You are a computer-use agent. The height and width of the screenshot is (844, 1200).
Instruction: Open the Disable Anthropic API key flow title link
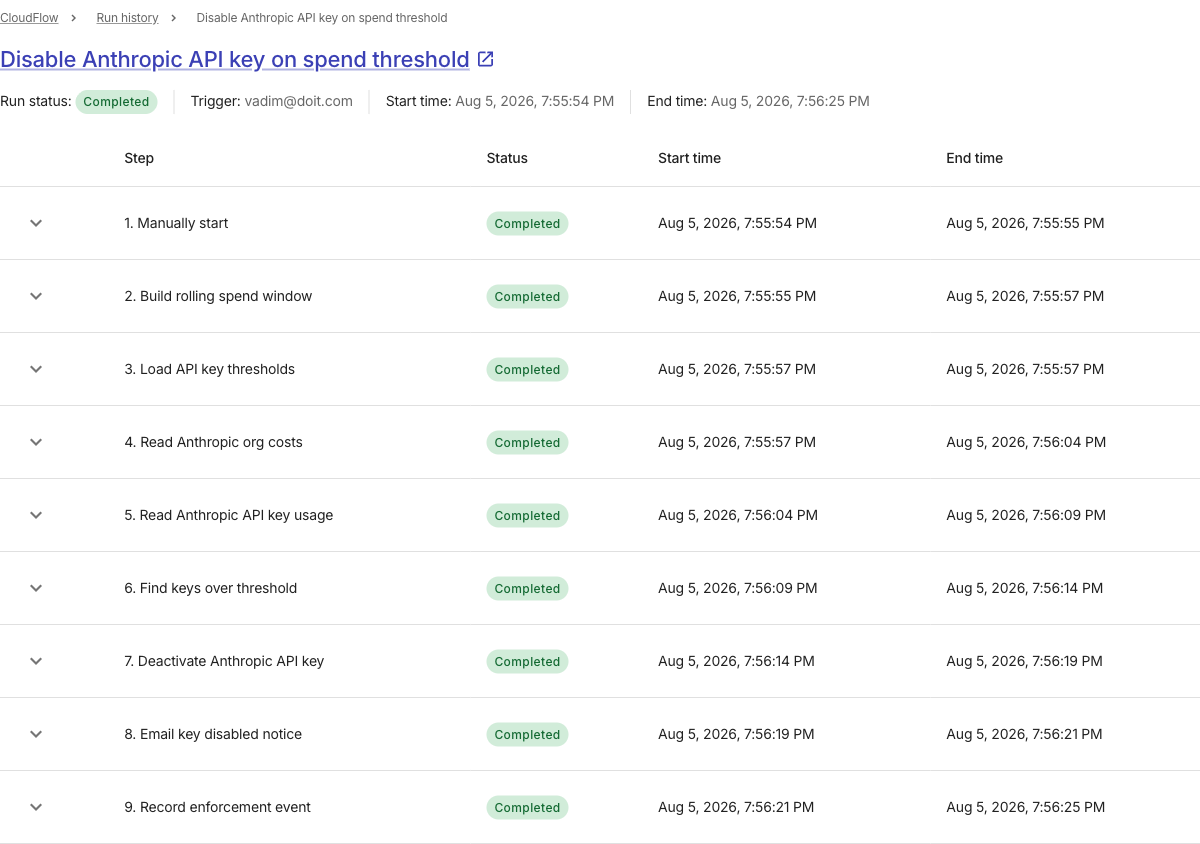tap(235, 59)
